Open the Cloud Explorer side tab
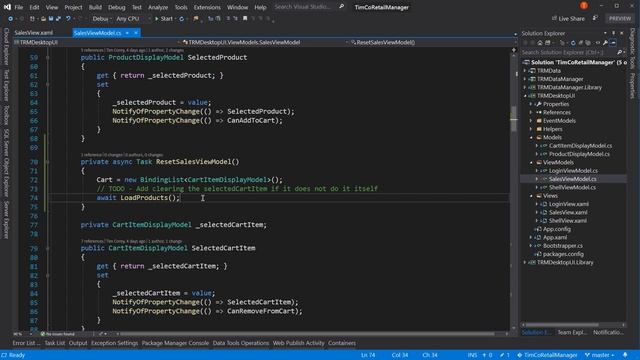640x360 pixels. 6,46
